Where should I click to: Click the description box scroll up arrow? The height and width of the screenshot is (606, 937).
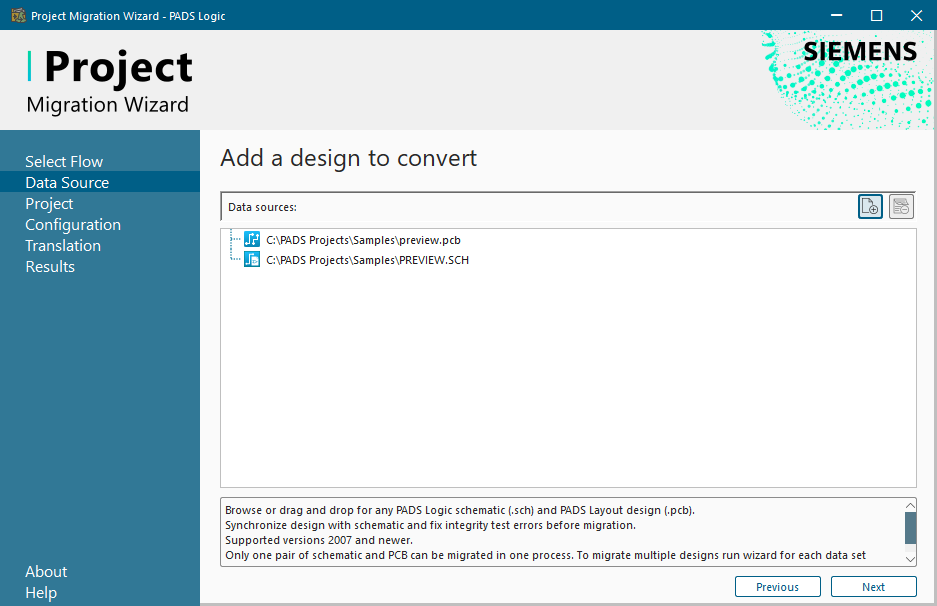coord(910,506)
